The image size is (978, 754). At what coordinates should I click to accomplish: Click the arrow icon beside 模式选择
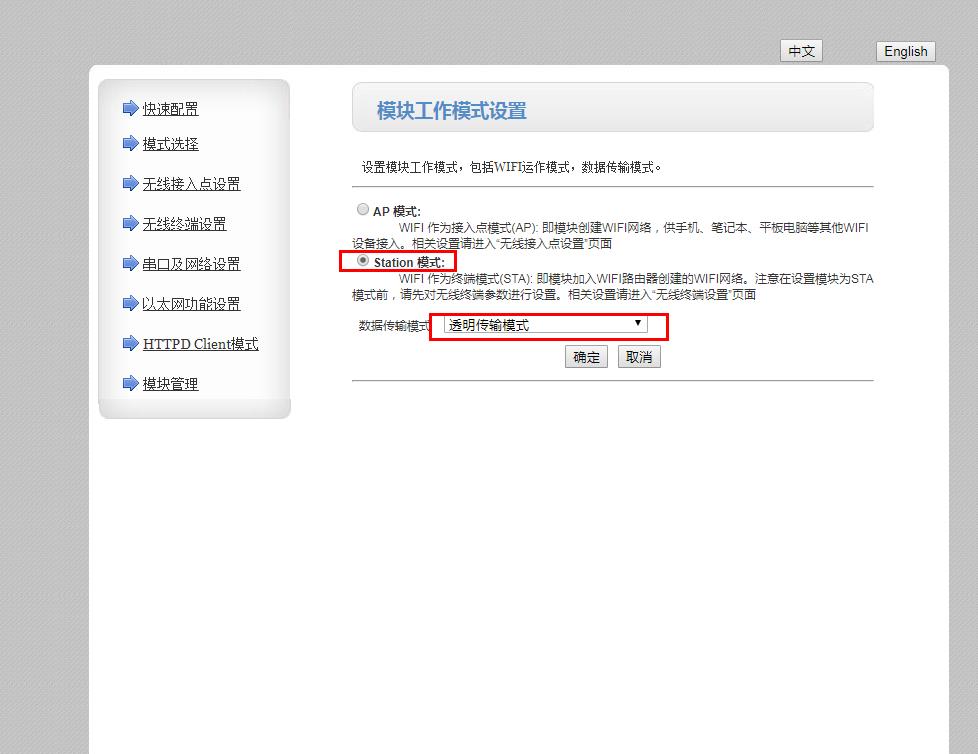coord(130,143)
